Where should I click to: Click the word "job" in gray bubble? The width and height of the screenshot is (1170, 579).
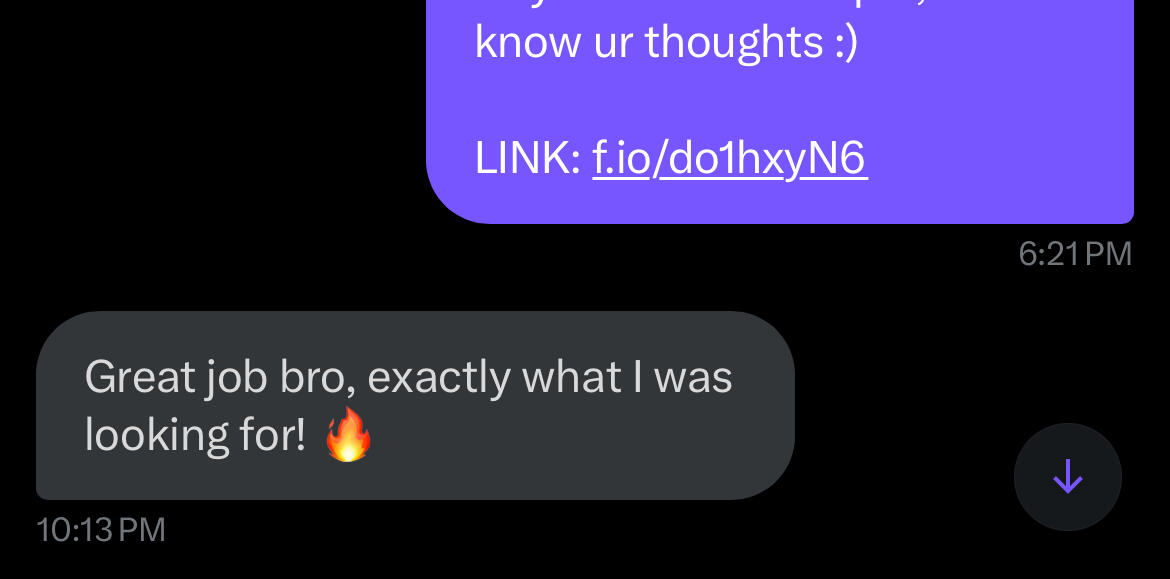233,378
